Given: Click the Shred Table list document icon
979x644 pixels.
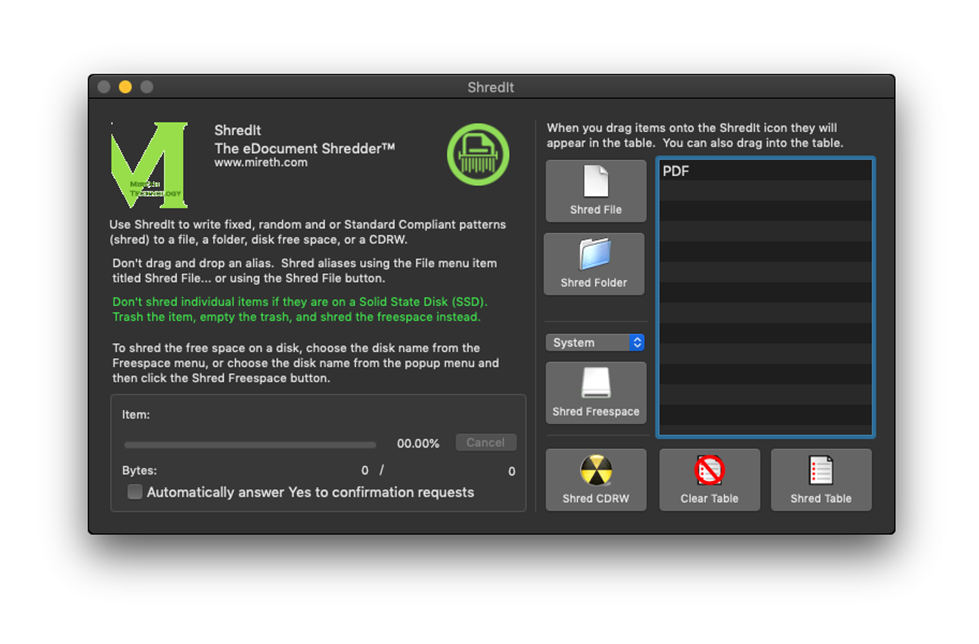Looking at the screenshot, I should 820,470.
